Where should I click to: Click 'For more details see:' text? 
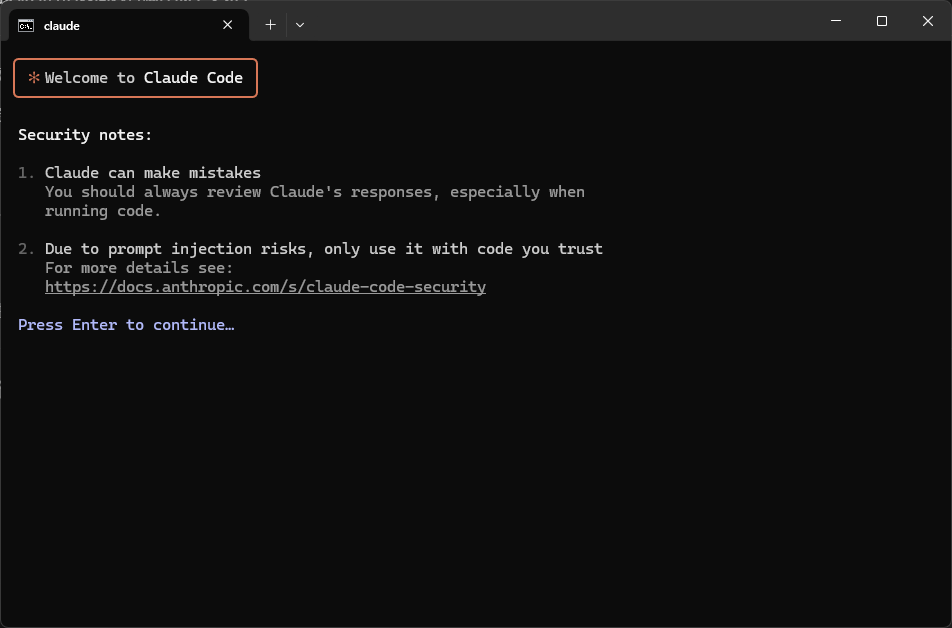tap(139, 268)
